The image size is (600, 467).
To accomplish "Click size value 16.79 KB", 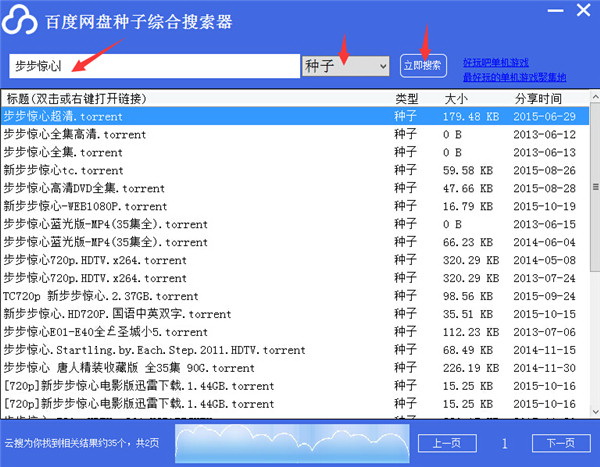I will point(468,206).
